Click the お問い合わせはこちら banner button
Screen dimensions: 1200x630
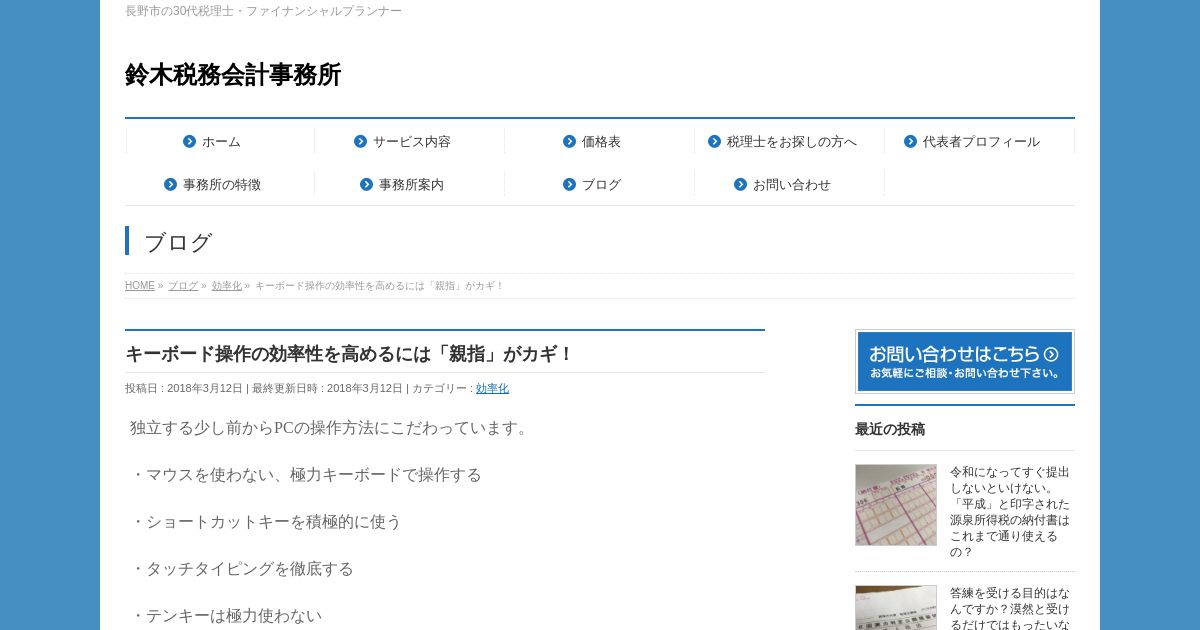965,361
